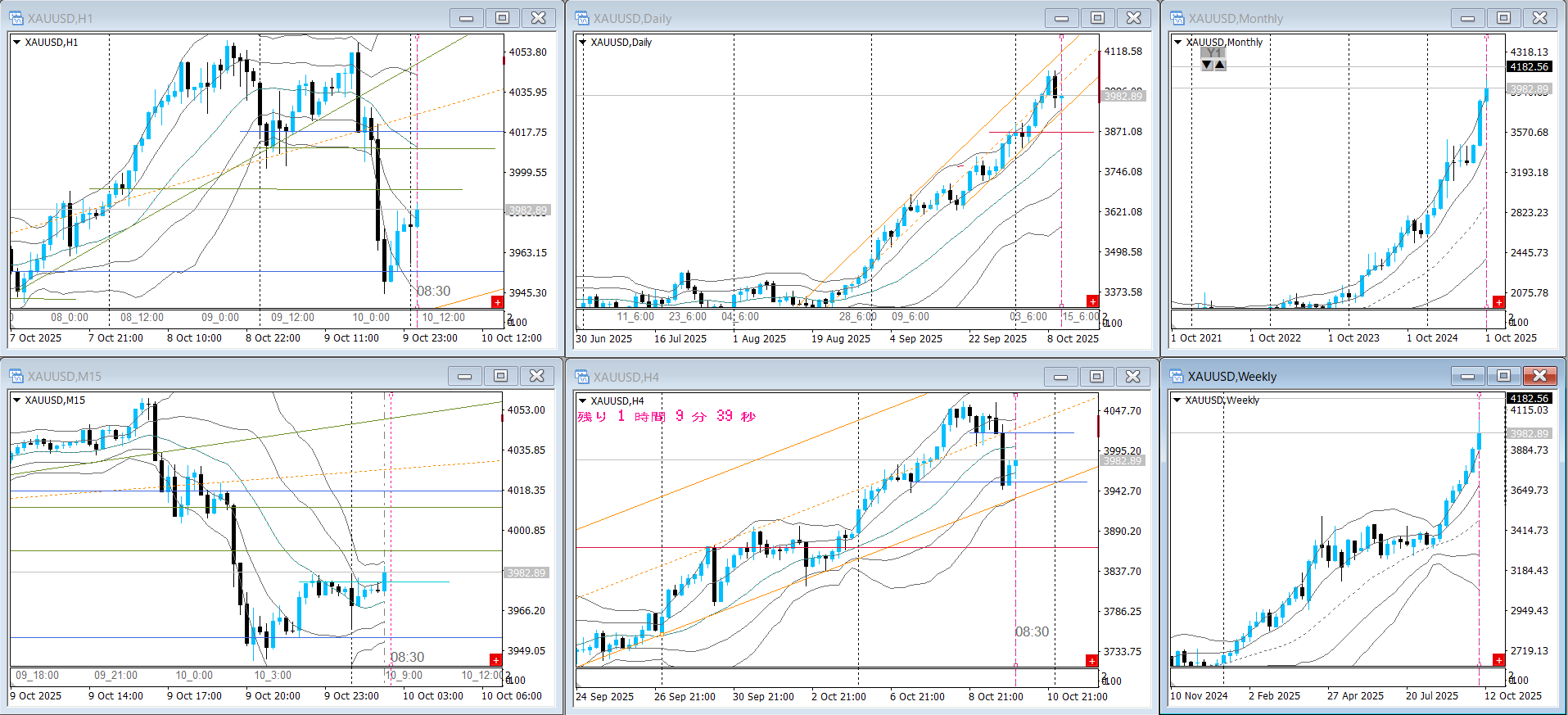Image resolution: width=1568 pixels, height=715 pixels.
Task: Click the XAUUSD,Daily chart window icon
Action: (x=582, y=18)
